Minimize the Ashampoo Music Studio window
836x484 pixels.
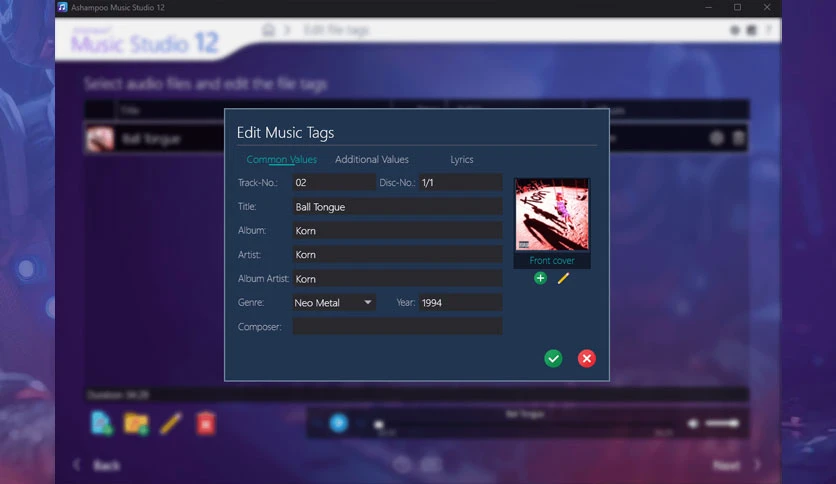(709, 7)
